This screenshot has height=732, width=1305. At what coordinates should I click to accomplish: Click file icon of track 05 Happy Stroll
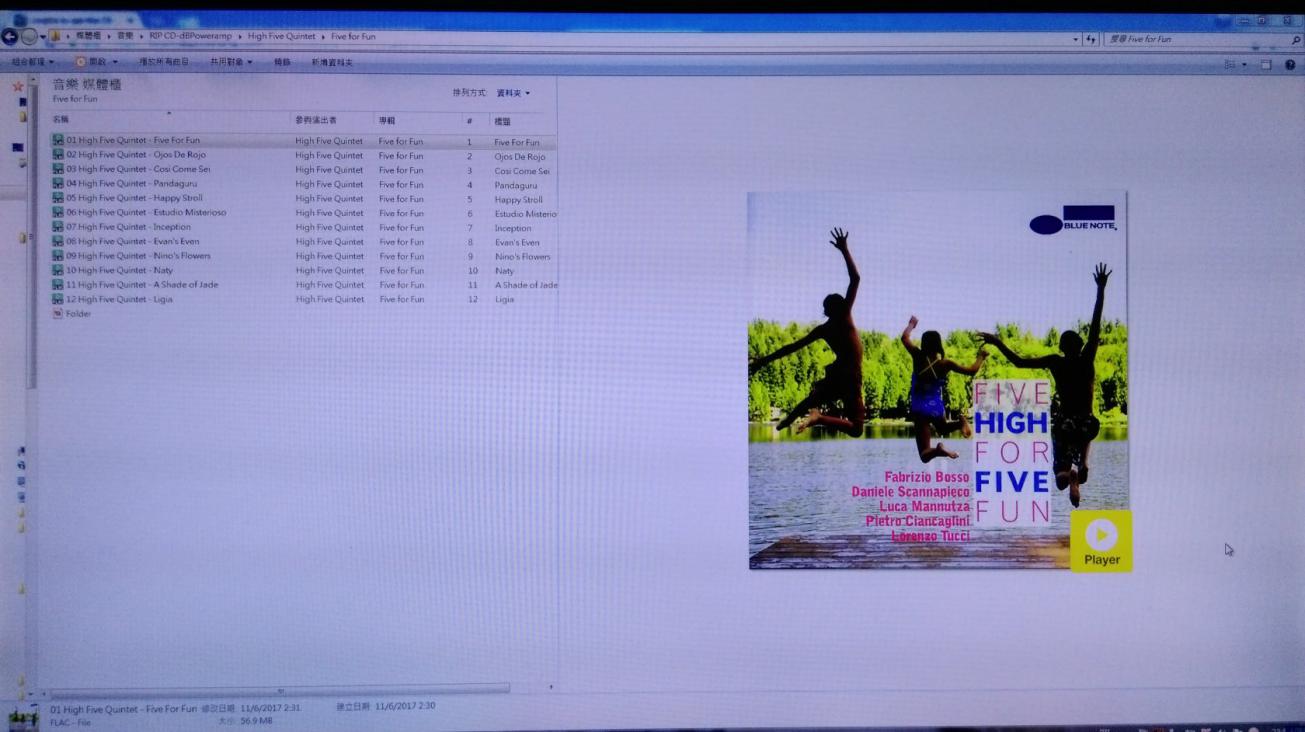pyautogui.click(x=58, y=198)
